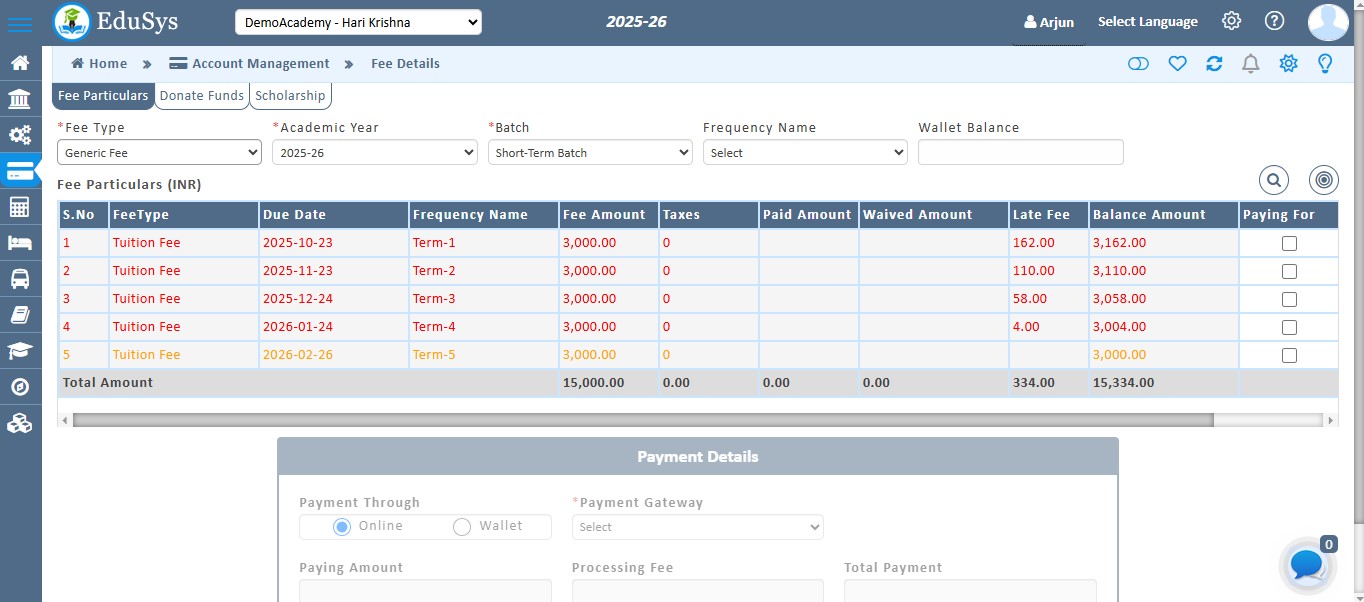Open the hostel bed icon in sidebar
This screenshot has width=1364, height=602.
tap(20, 242)
